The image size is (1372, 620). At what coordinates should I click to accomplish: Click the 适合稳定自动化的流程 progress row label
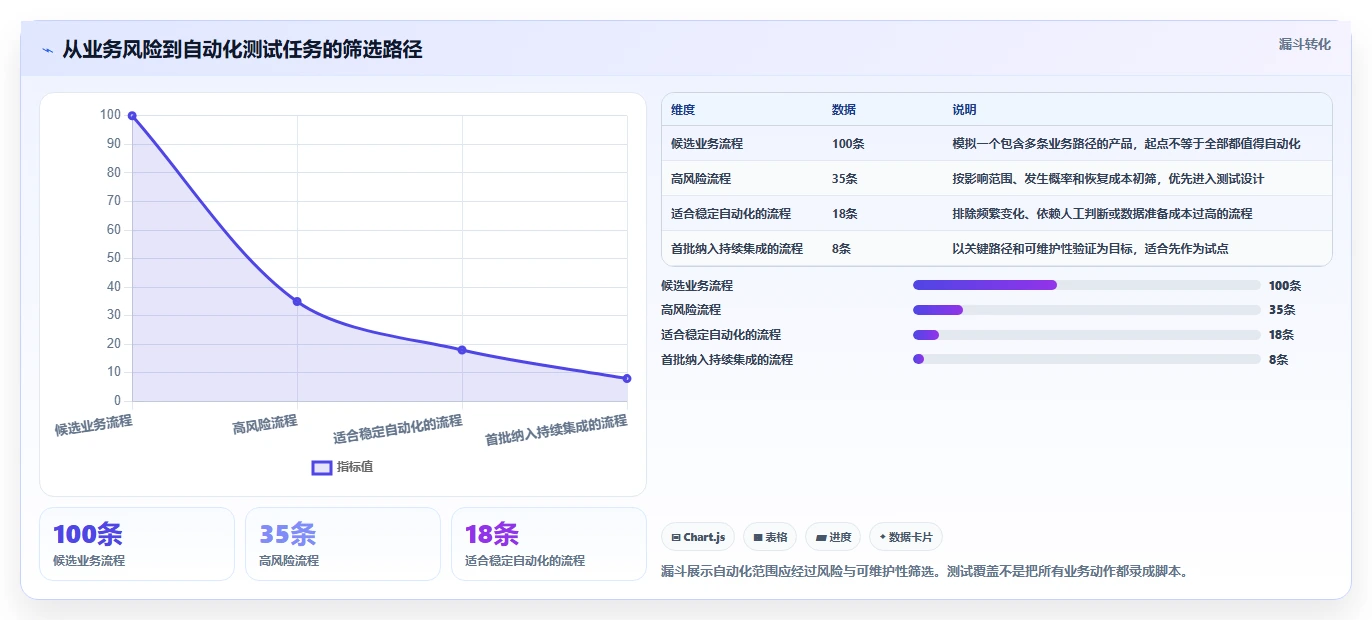click(721, 335)
